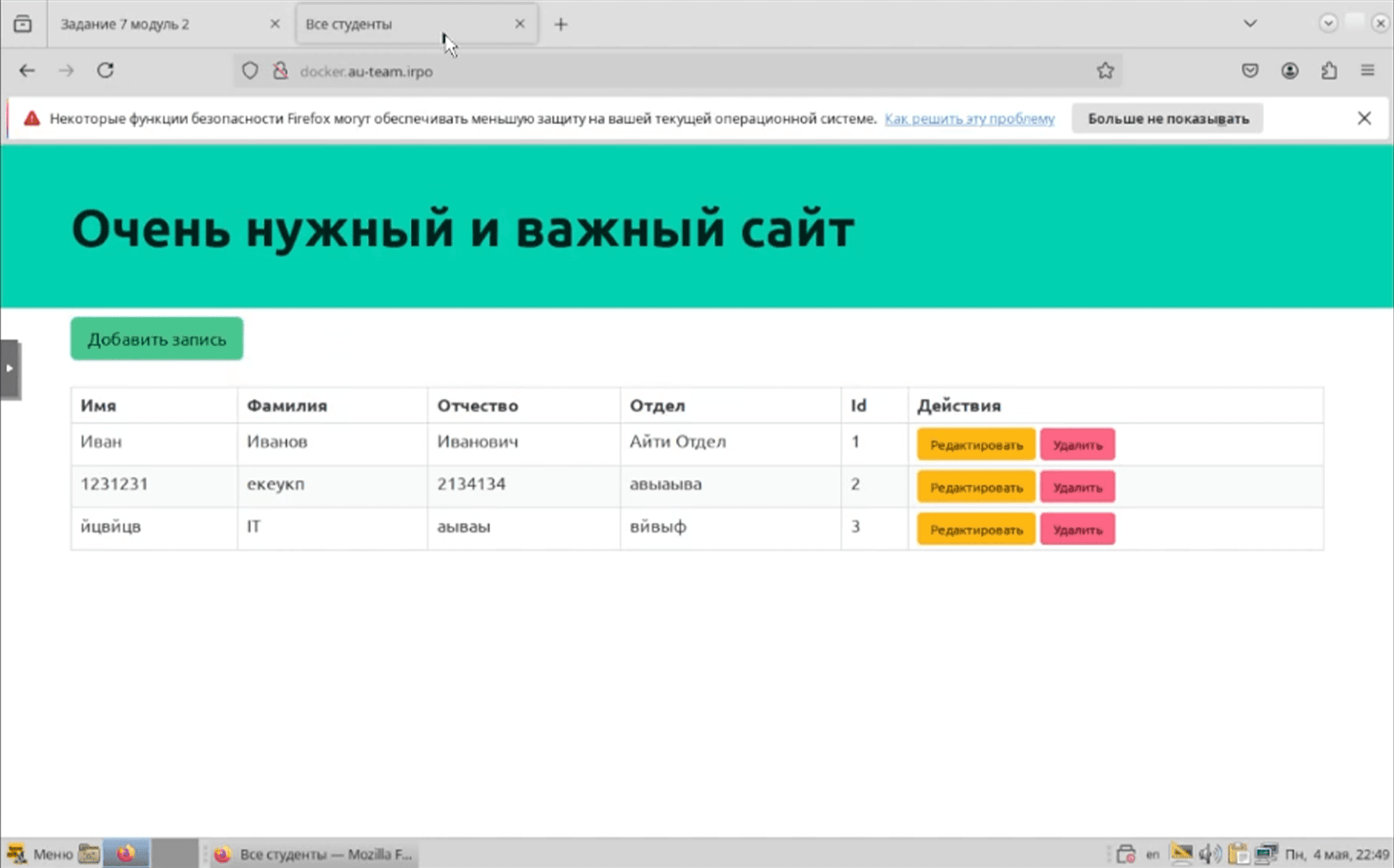The image size is (1394, 868).
Task: Expand the list all tabs chevron
Action: [1250, 24]
